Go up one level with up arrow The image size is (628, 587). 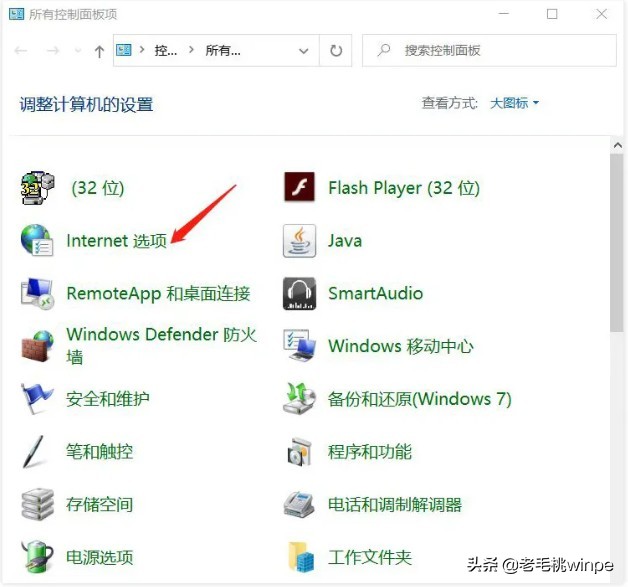(x=99, y=51)
